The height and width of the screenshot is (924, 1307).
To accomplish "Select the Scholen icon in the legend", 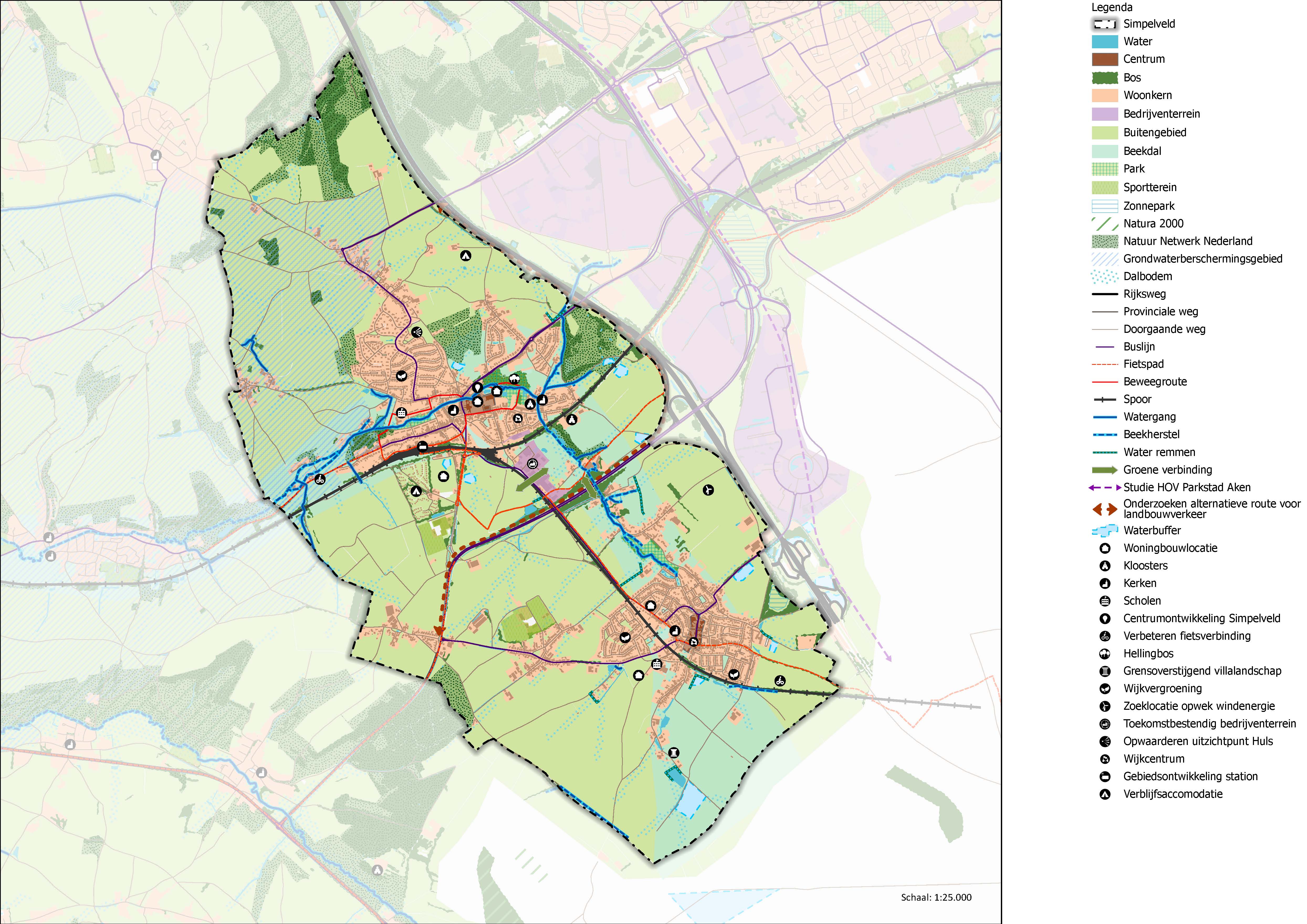I will pyautogui.click(x=1104, y=601).
